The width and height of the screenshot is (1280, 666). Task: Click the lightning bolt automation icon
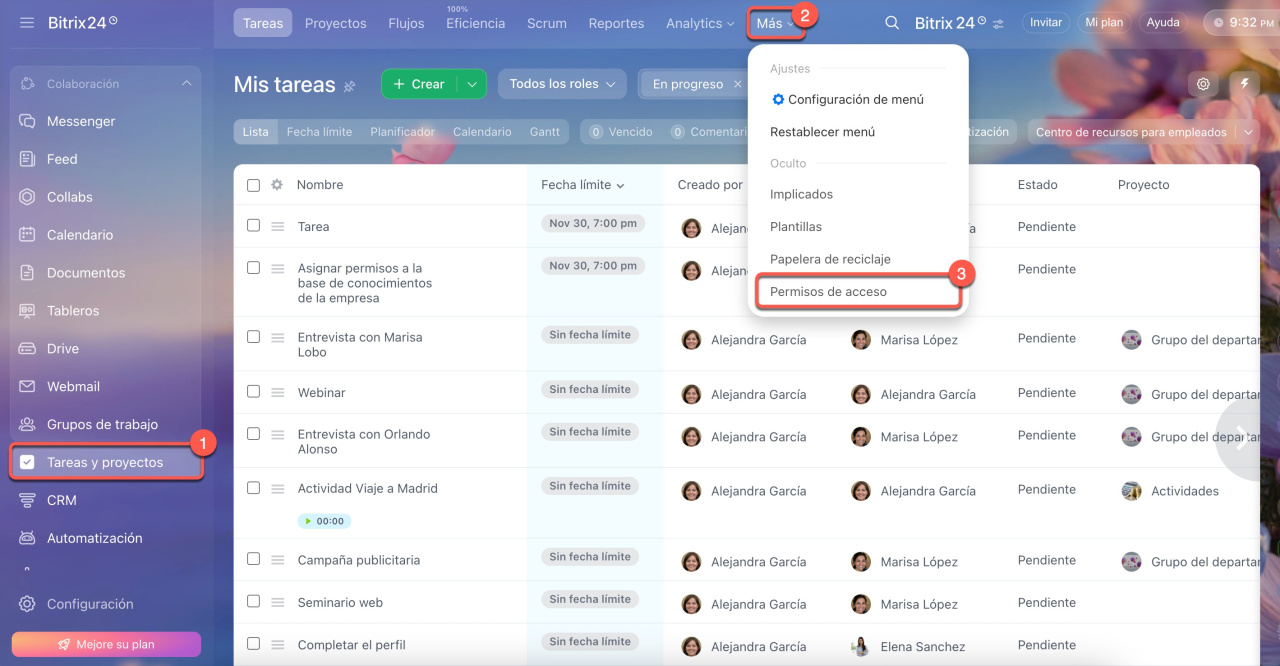pos(1244,84)
